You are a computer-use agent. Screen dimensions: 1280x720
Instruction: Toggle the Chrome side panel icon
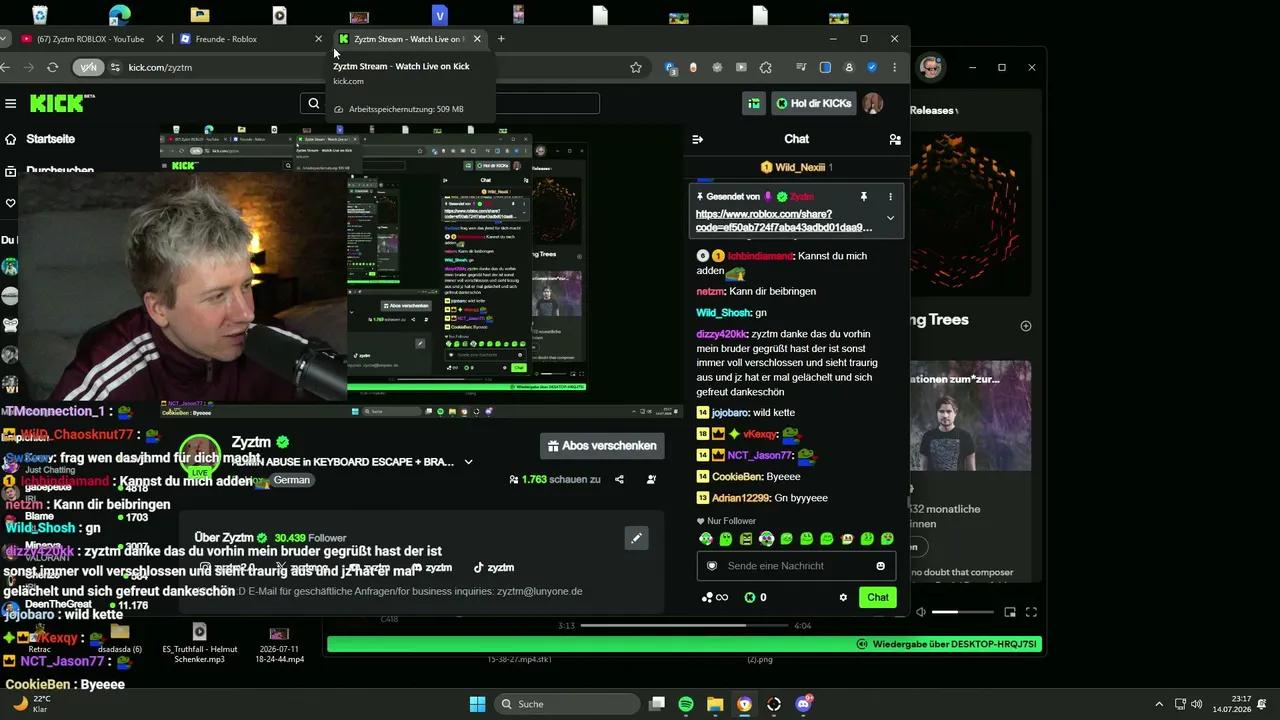point(825,67)
